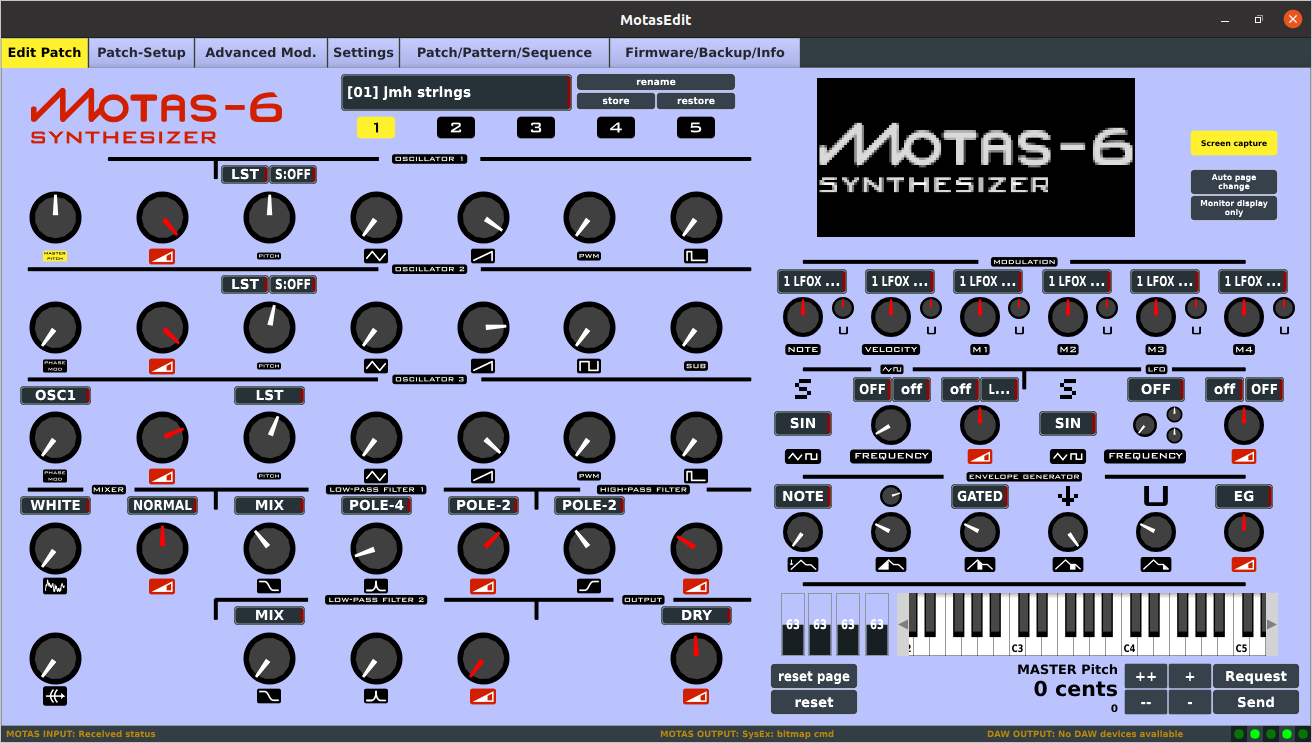Open the Firmware/Backup/Info tab

point(705,52)
